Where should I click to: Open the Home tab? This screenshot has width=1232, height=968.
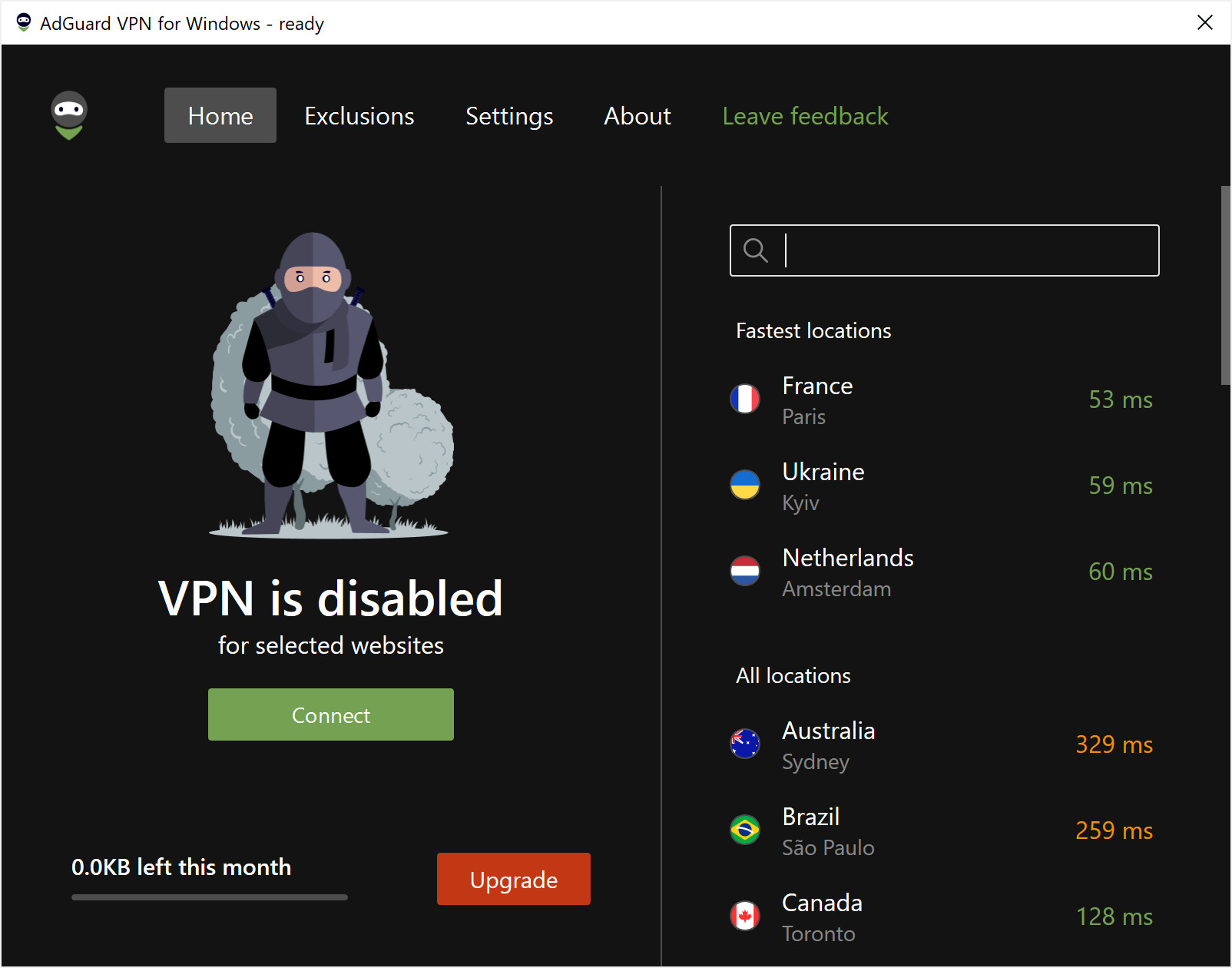click(x=220, y=116)
